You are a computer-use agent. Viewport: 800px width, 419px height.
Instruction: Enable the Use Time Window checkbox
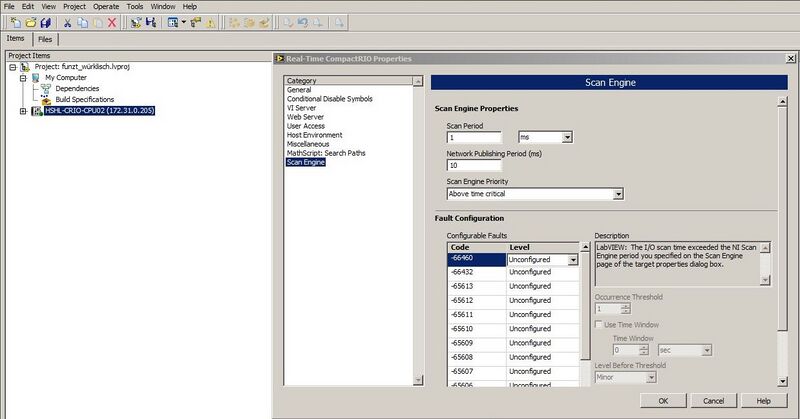[599, 325]
